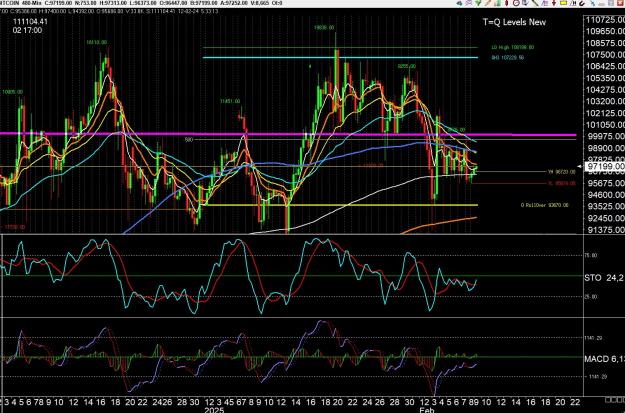Click the "LD High" green level label

[x=512, y=47]
